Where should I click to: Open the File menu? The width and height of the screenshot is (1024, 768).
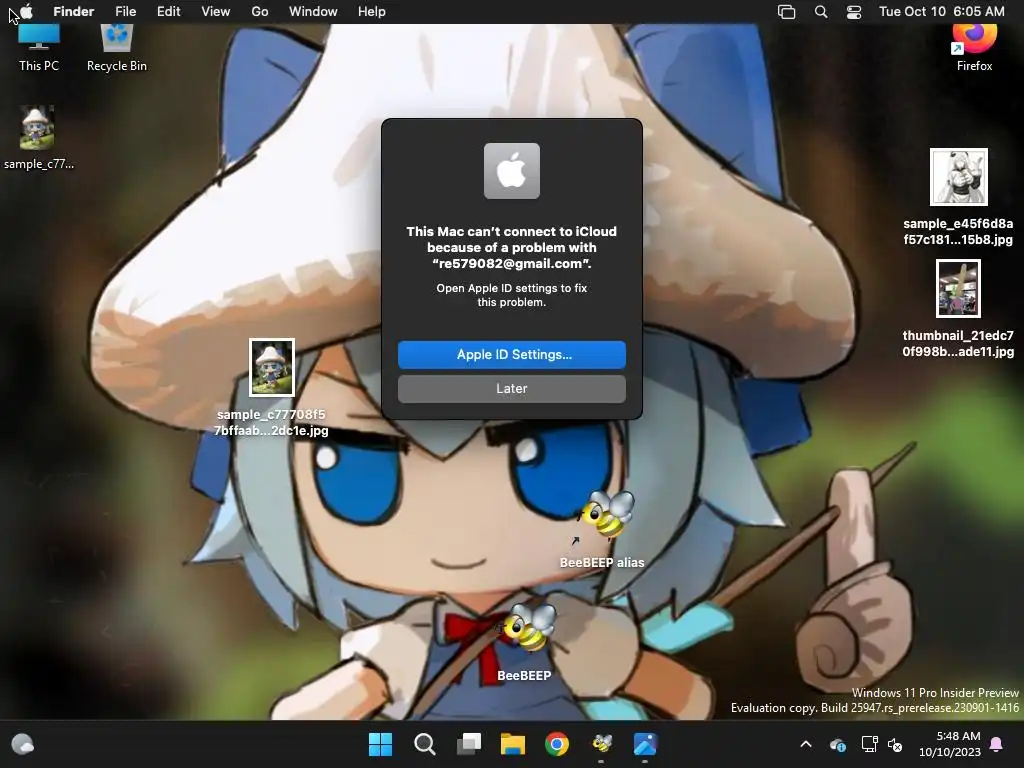pos(125,12)
